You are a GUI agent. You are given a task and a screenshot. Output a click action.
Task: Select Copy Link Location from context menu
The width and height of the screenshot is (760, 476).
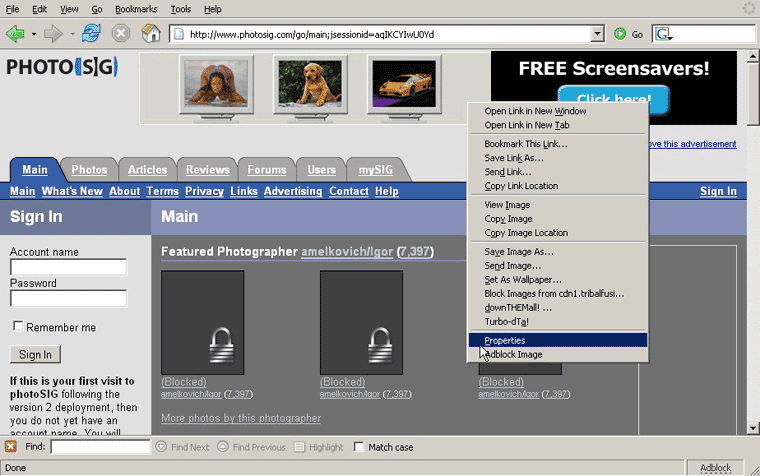(557, 186)
